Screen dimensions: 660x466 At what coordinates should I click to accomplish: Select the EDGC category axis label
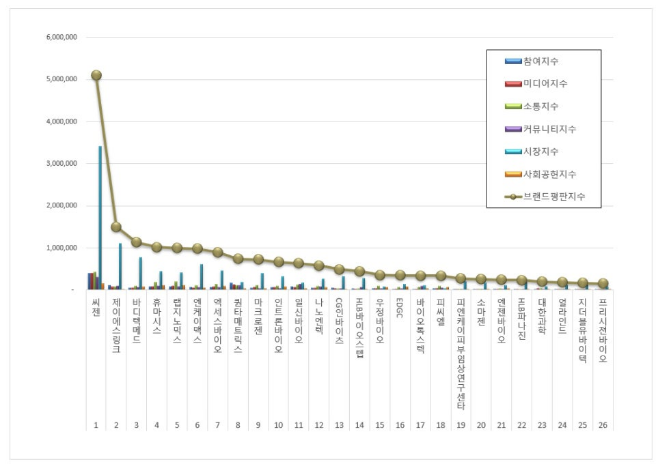400,306
